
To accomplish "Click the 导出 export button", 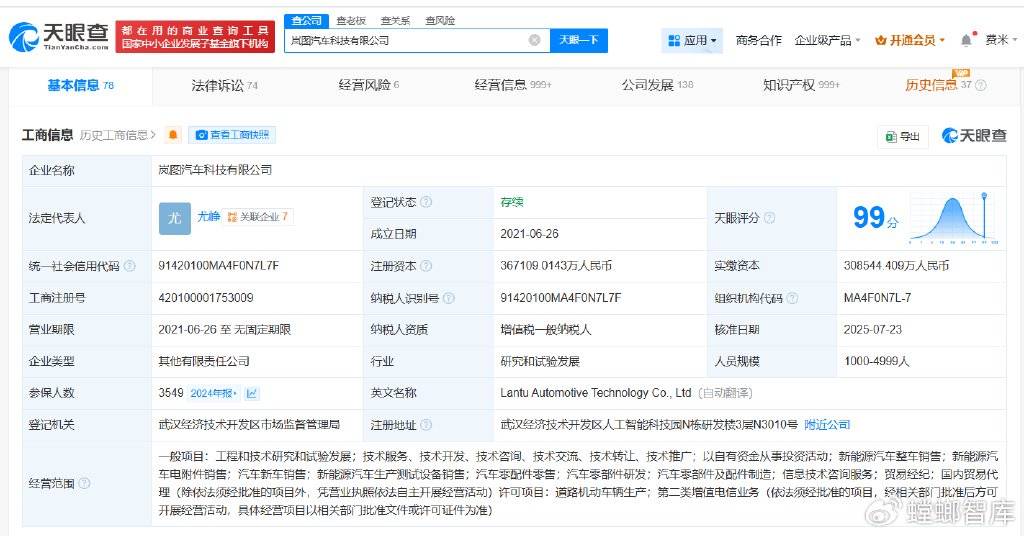I will (903, 136).
